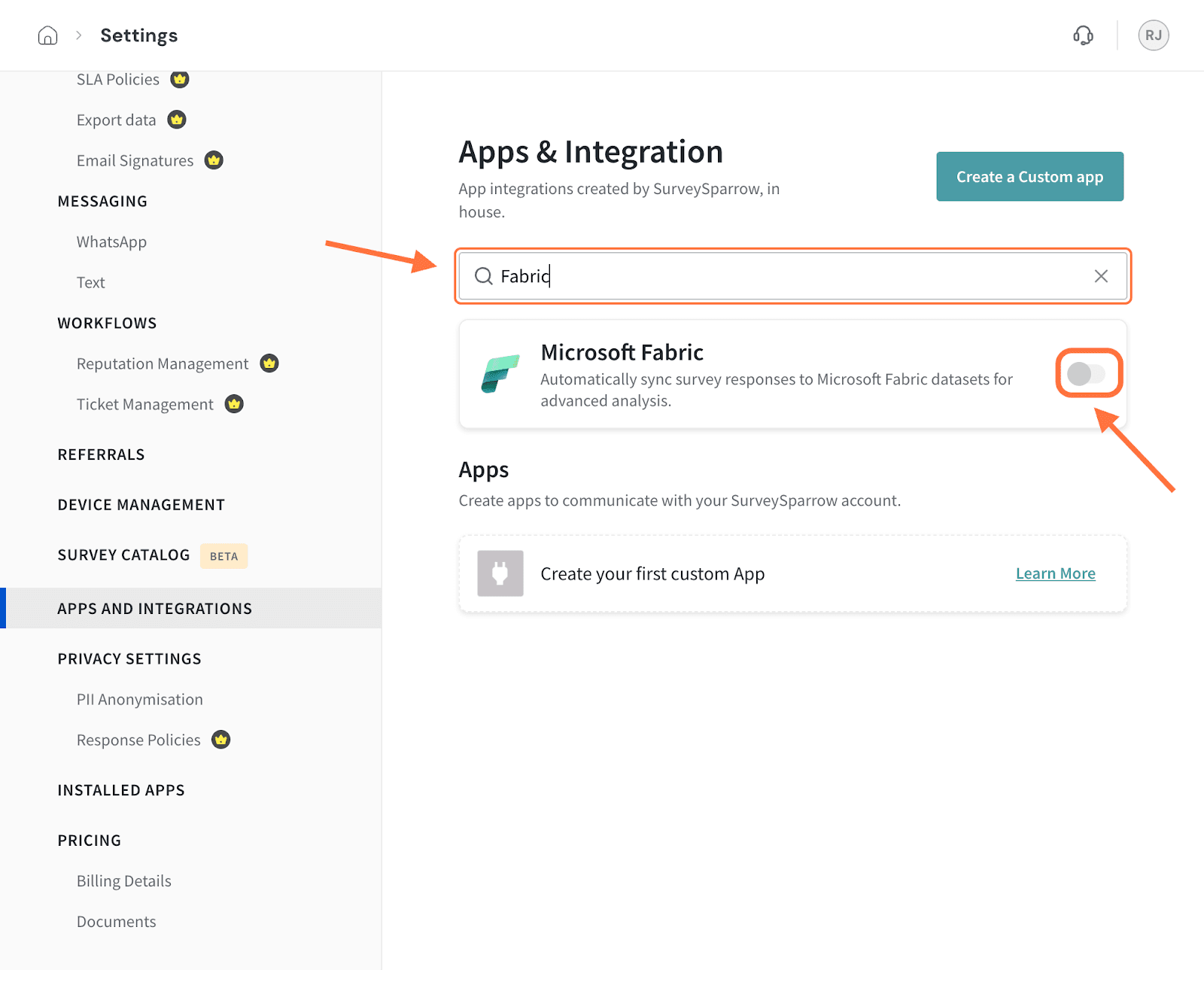Select Installed Apps in the sidebar
Image resolution: width=1204 pixels, height=982 pixels.
[121, 790]
